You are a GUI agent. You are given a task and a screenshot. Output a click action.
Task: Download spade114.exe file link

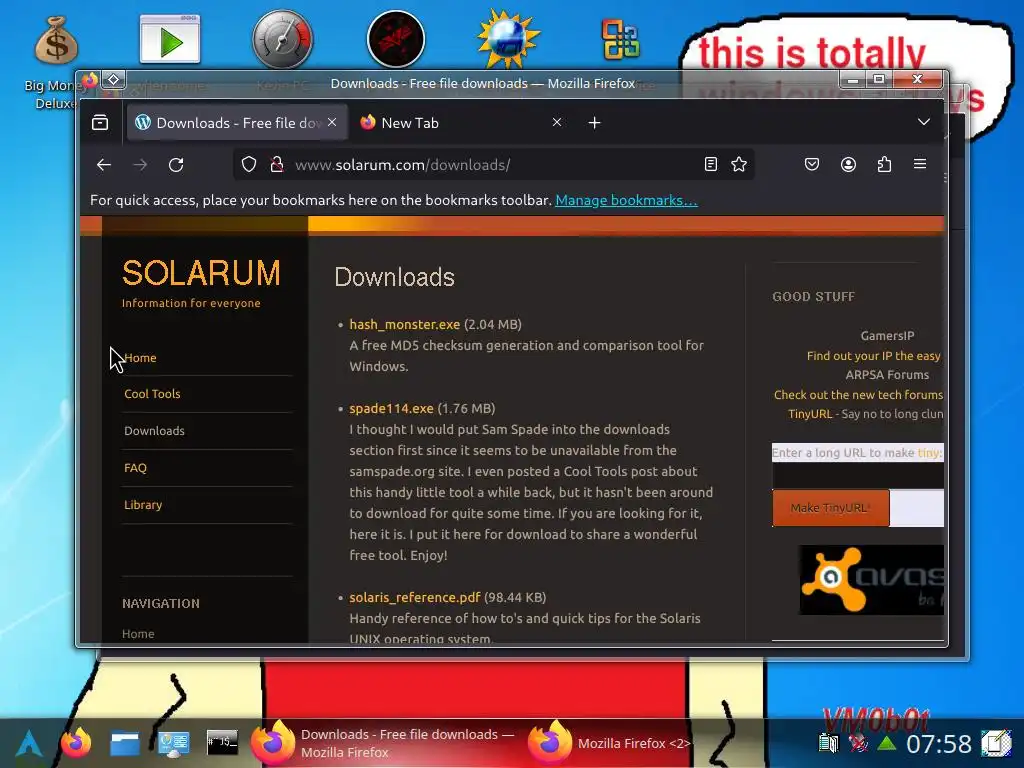click(391, 409)
